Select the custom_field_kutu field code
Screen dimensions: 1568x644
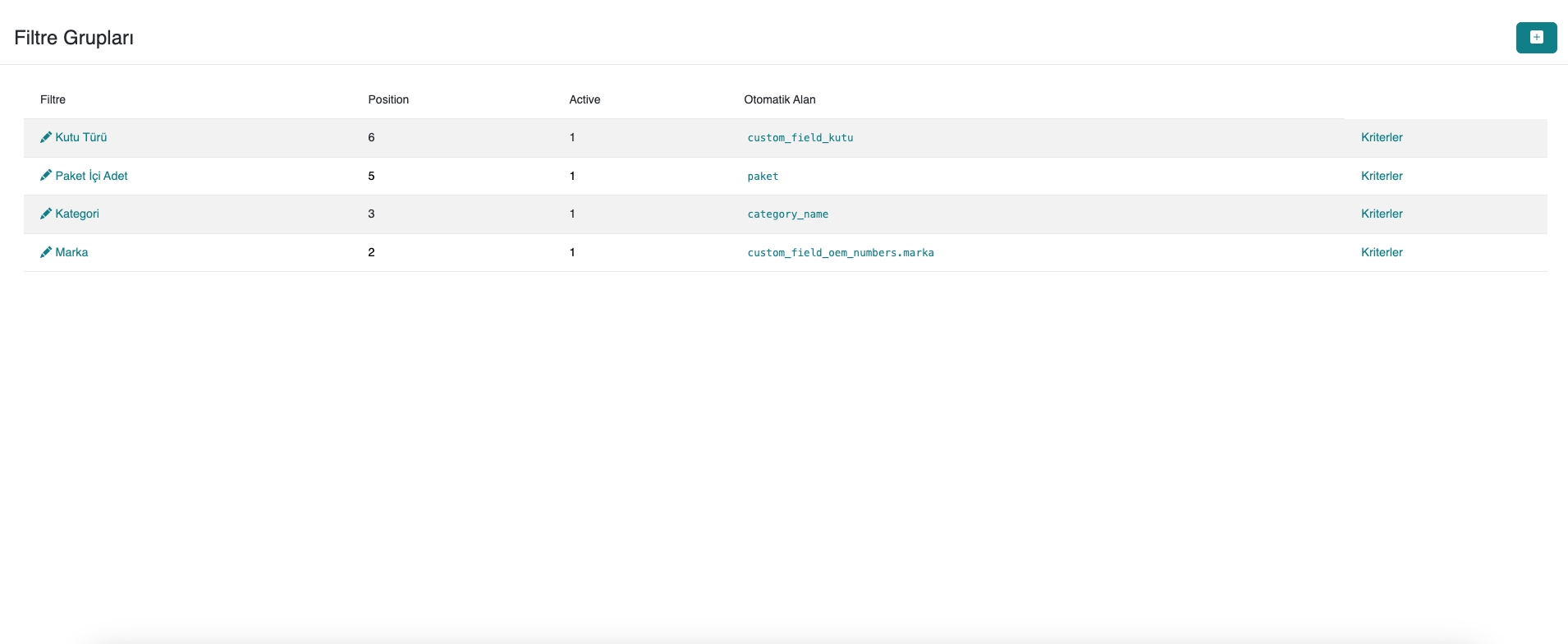pos(800,138)
